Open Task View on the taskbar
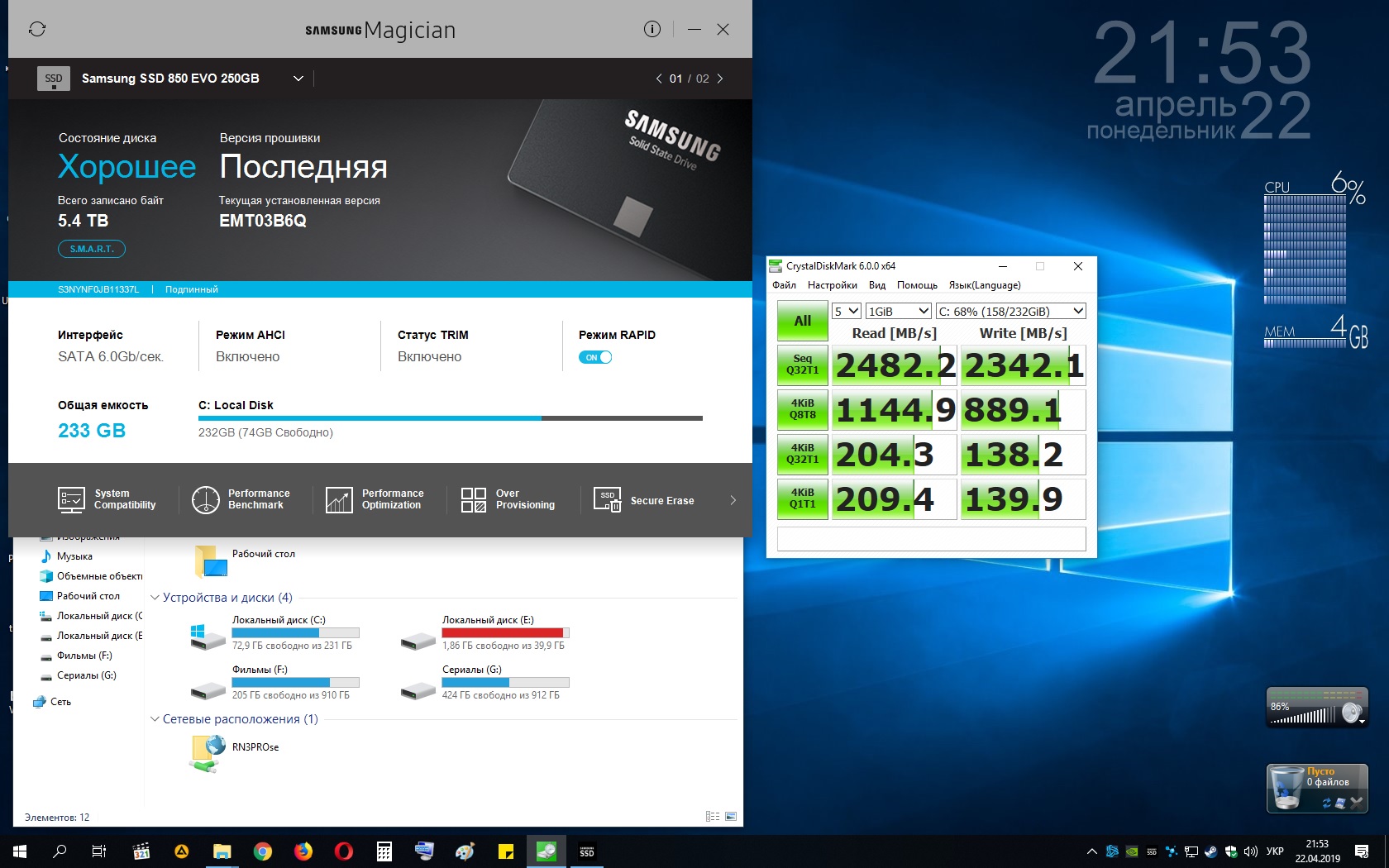This screenshot has width=1389, height=868. coord(99,851)
